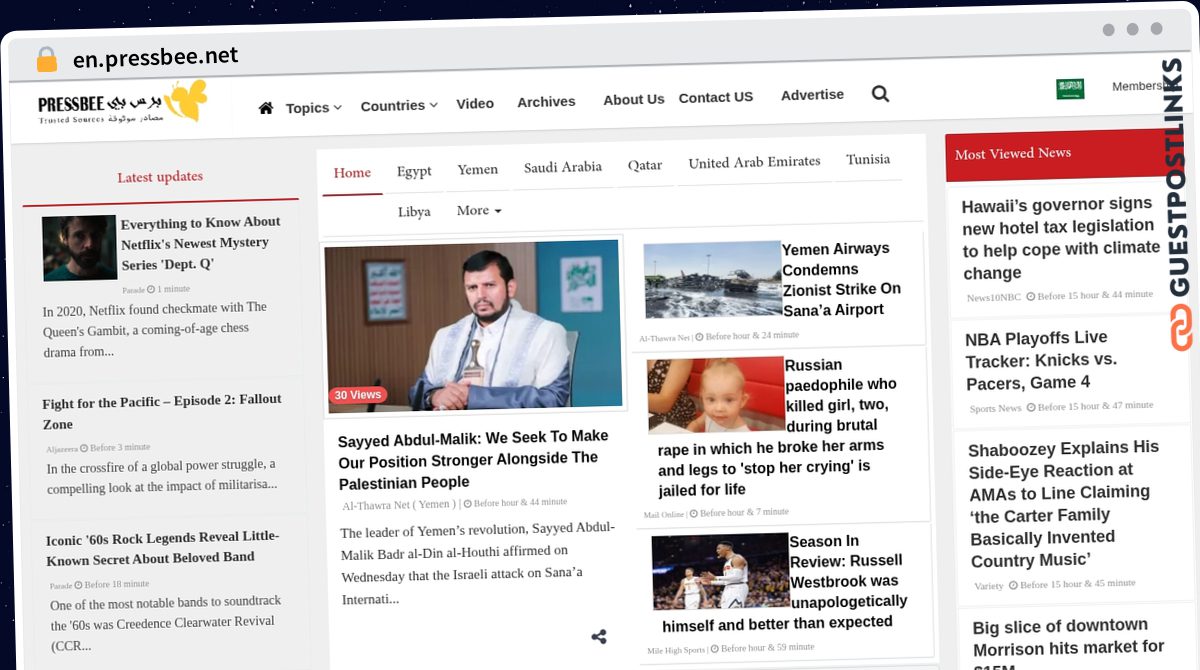The height and width of the screenshot is (670, 1200).
Task: Open Big slice of downtown Morrison article
Action: [x=1069, y=643]
